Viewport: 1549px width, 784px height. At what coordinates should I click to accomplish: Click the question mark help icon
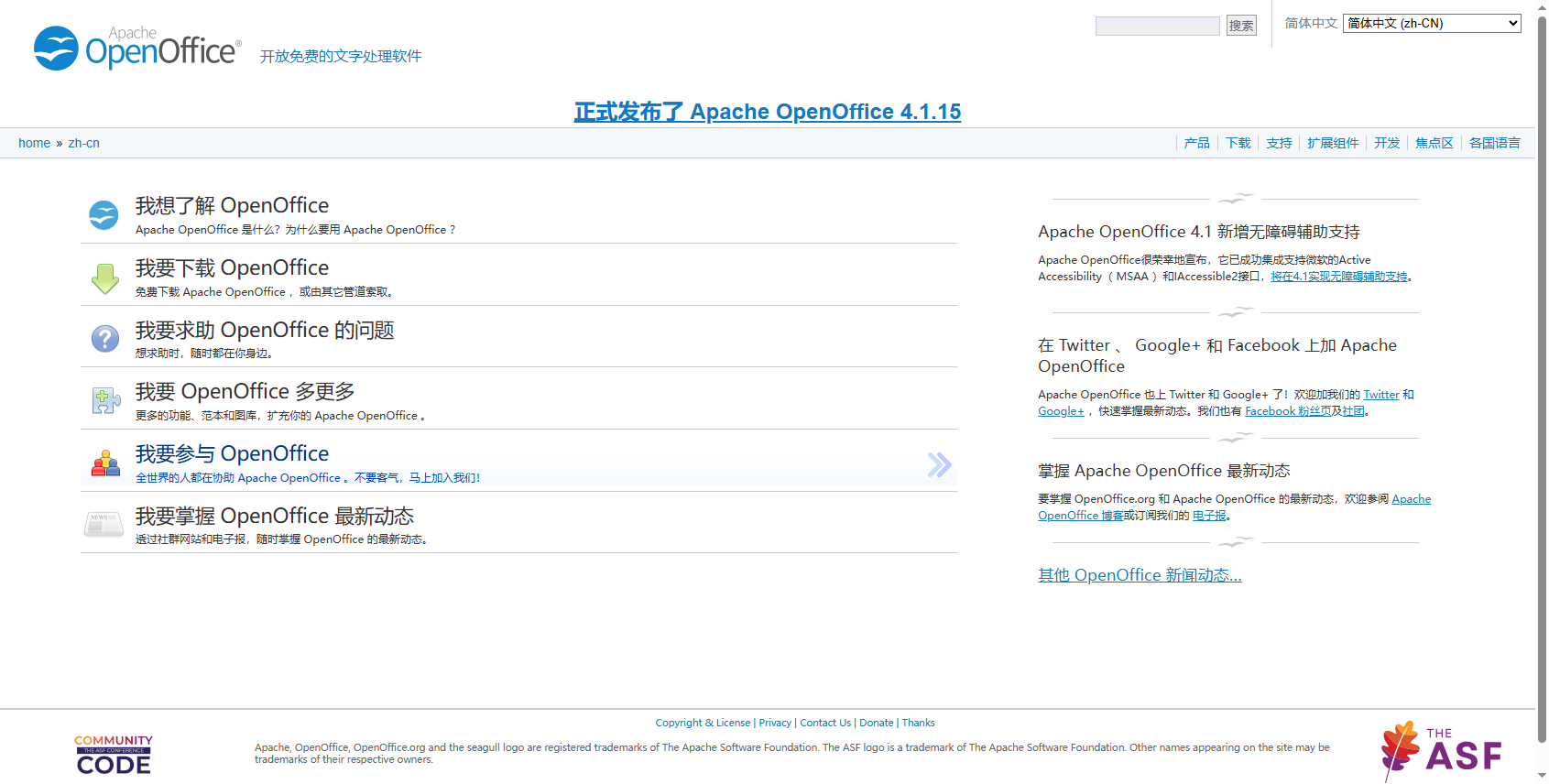pos(105,339)
